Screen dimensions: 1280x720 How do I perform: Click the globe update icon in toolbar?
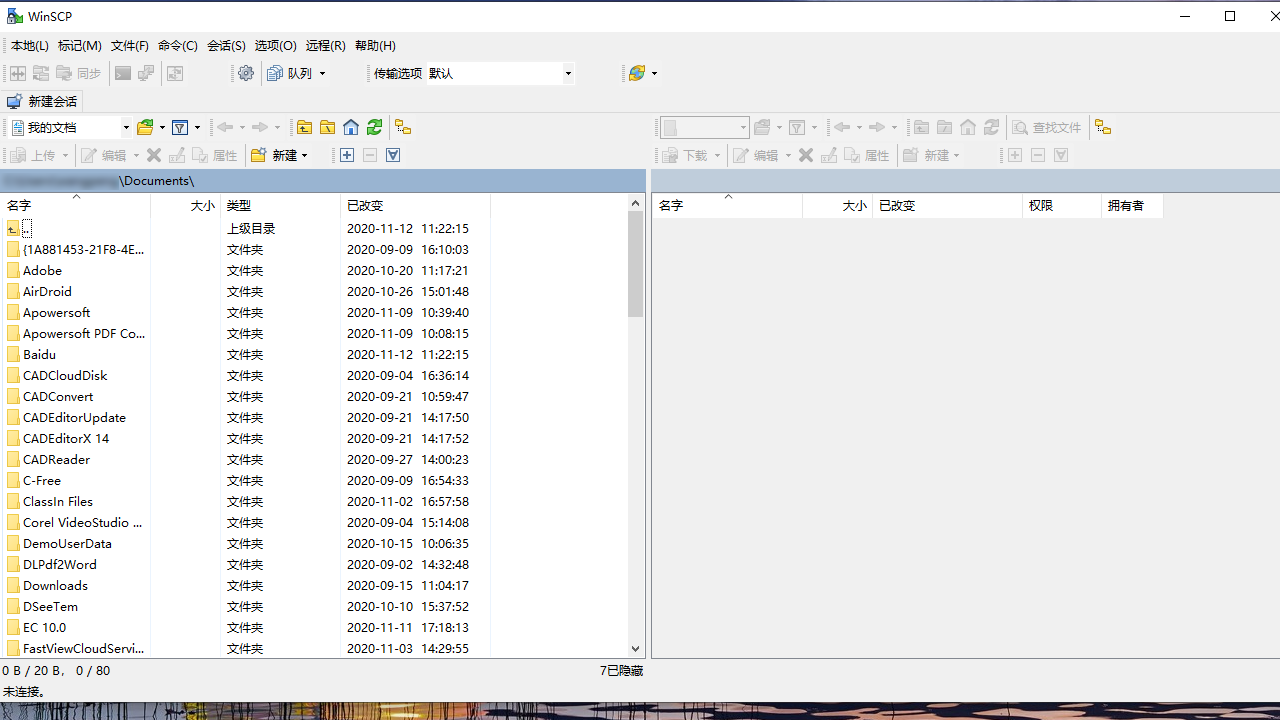637,73
